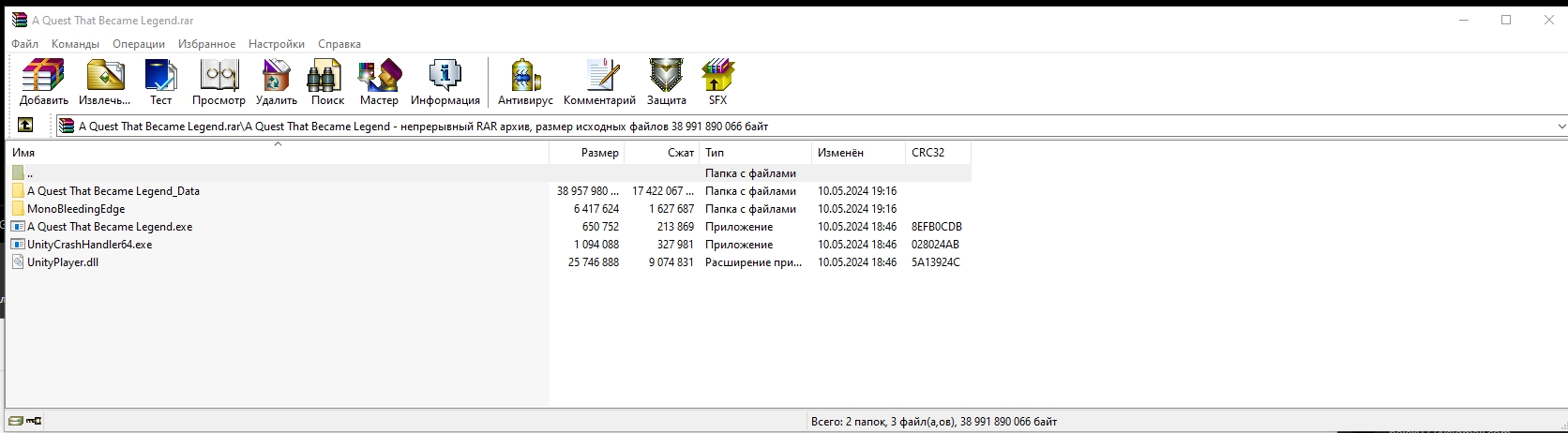
Task: Open the Файл menu
Action: pyautogui.click(x=25, y=44)
